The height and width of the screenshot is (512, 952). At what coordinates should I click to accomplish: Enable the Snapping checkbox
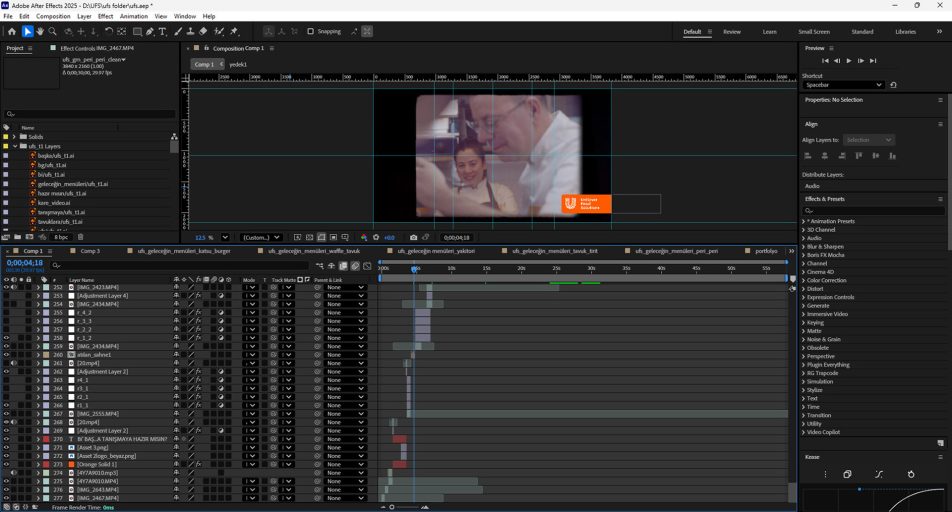click(310, 32)
